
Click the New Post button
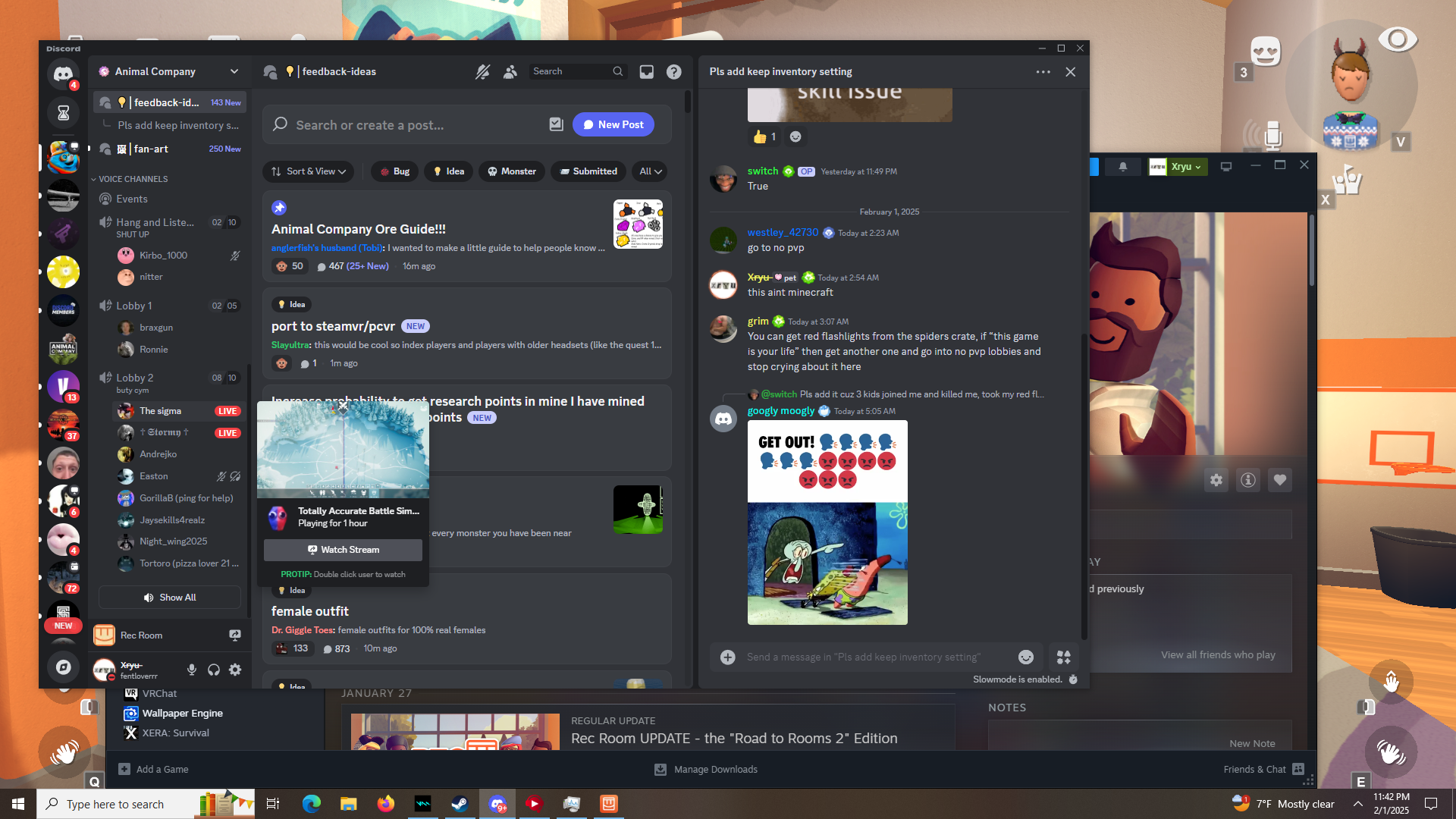tap(613, 124)
